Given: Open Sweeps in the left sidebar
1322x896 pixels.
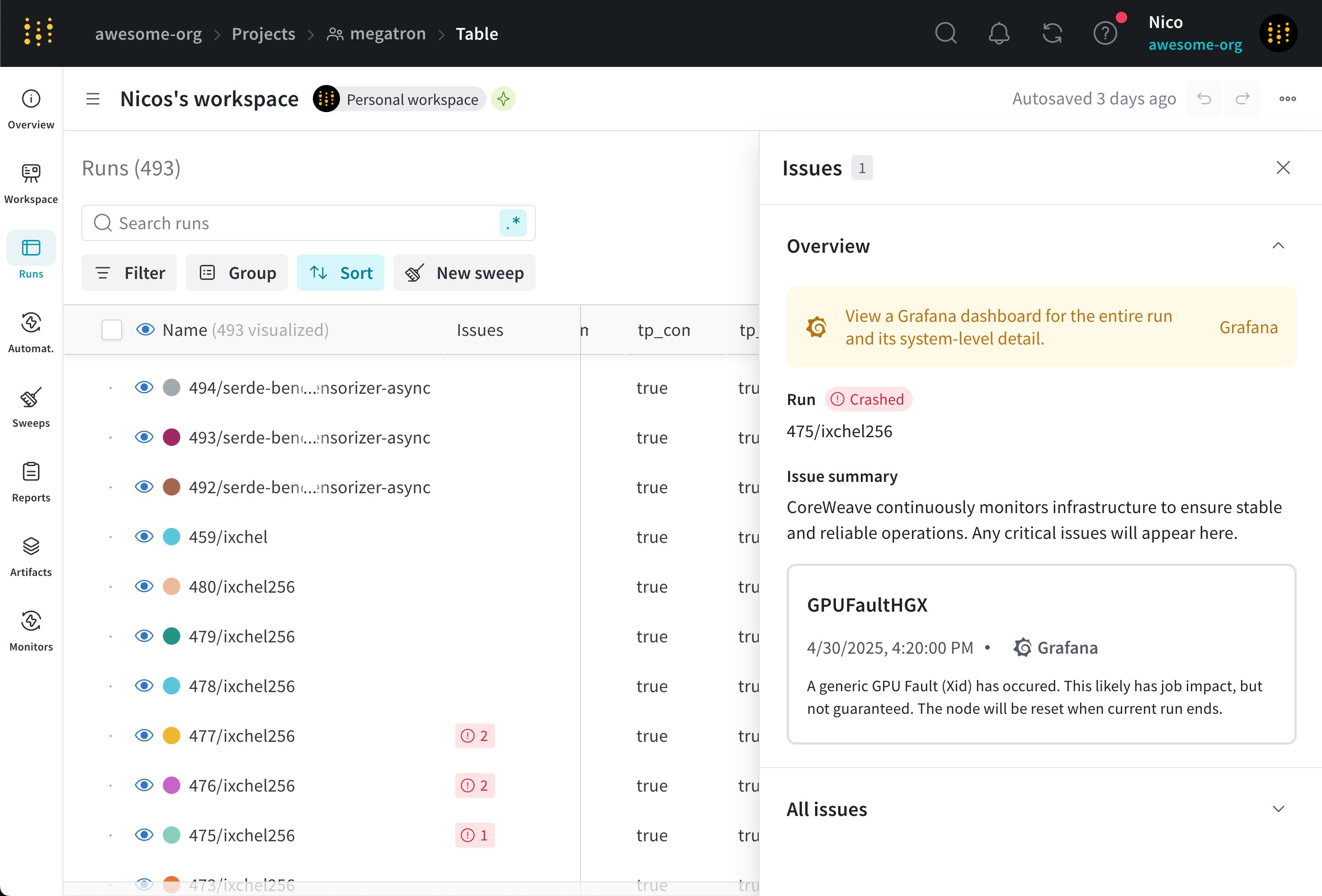Looking at the screenshot, I should (x=31, y=407).
